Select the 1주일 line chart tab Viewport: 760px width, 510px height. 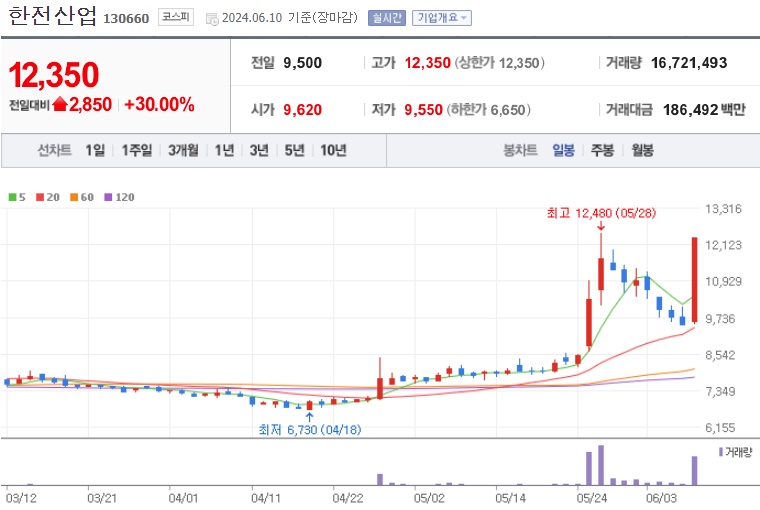point(137,150)
